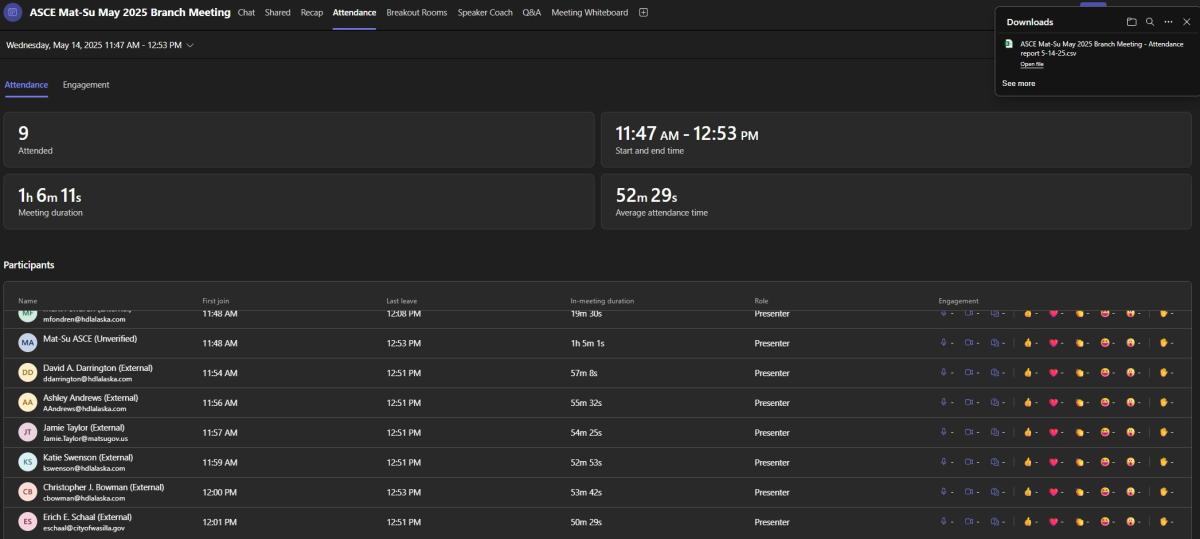Open the Shared tab

point(278,13)
